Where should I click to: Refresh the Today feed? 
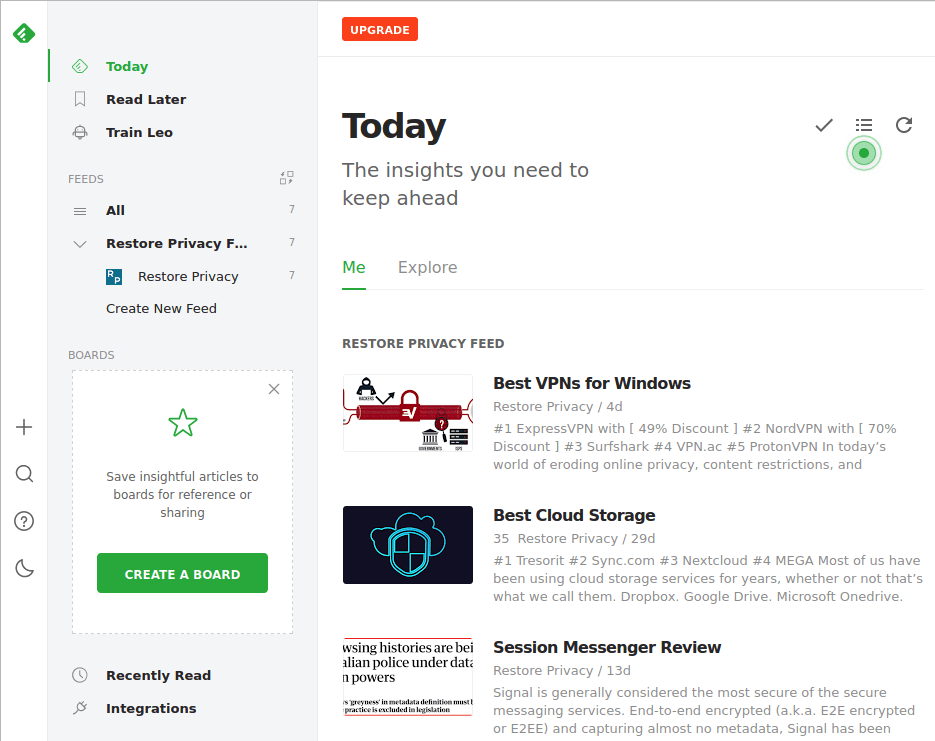coord(903,125)
